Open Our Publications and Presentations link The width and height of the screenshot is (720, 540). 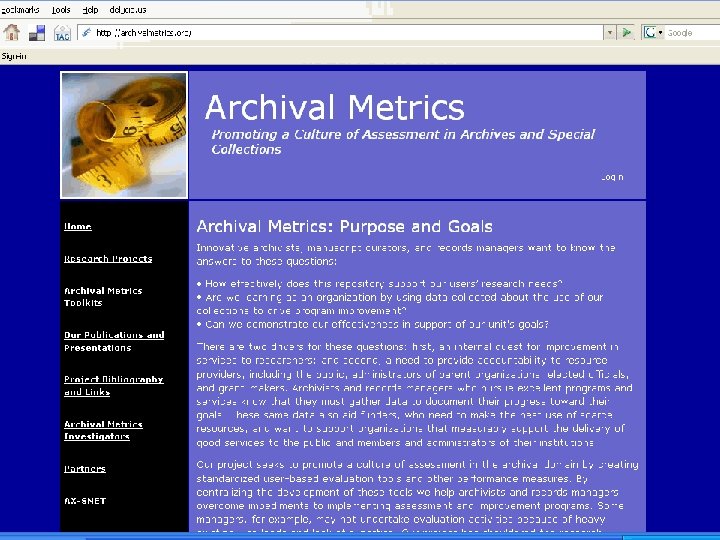pos(114,341)
